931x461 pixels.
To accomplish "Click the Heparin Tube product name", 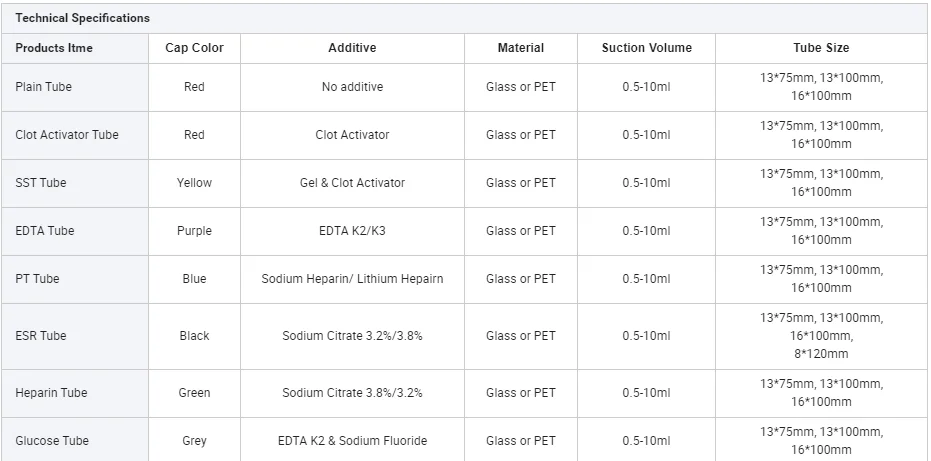I will point(51,393).
